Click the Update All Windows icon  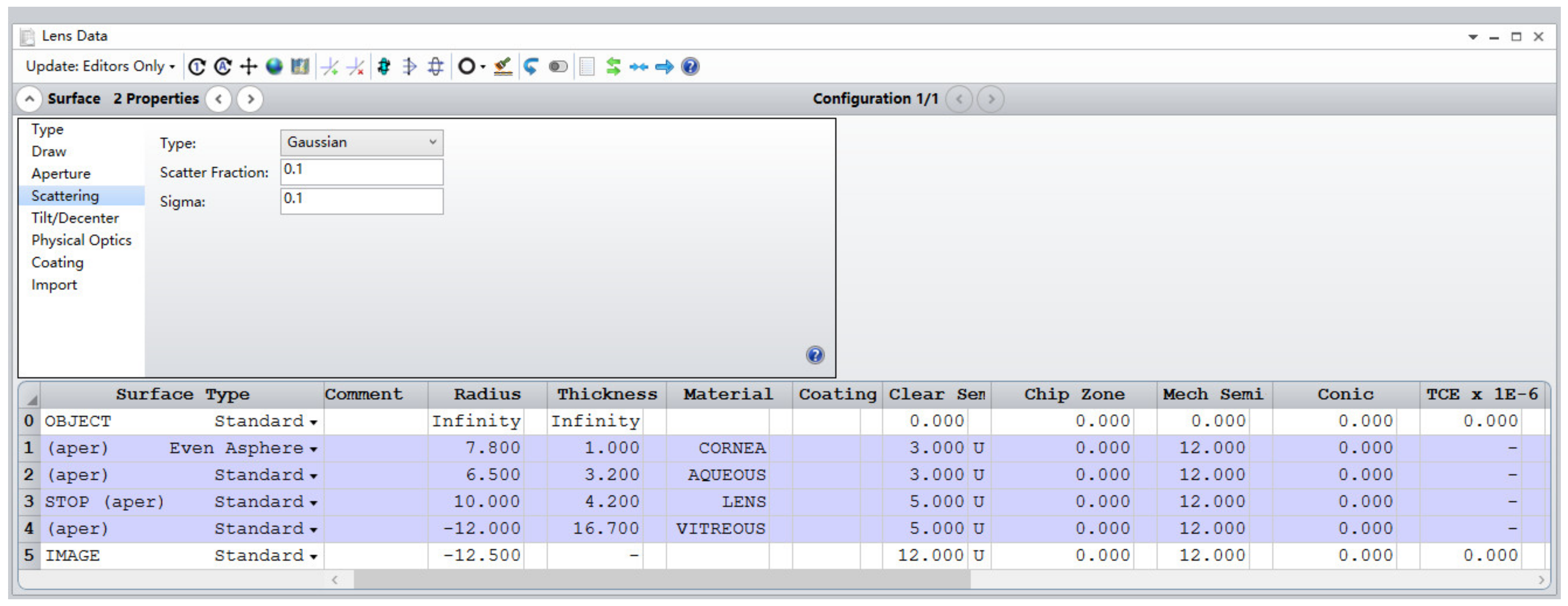223,66
